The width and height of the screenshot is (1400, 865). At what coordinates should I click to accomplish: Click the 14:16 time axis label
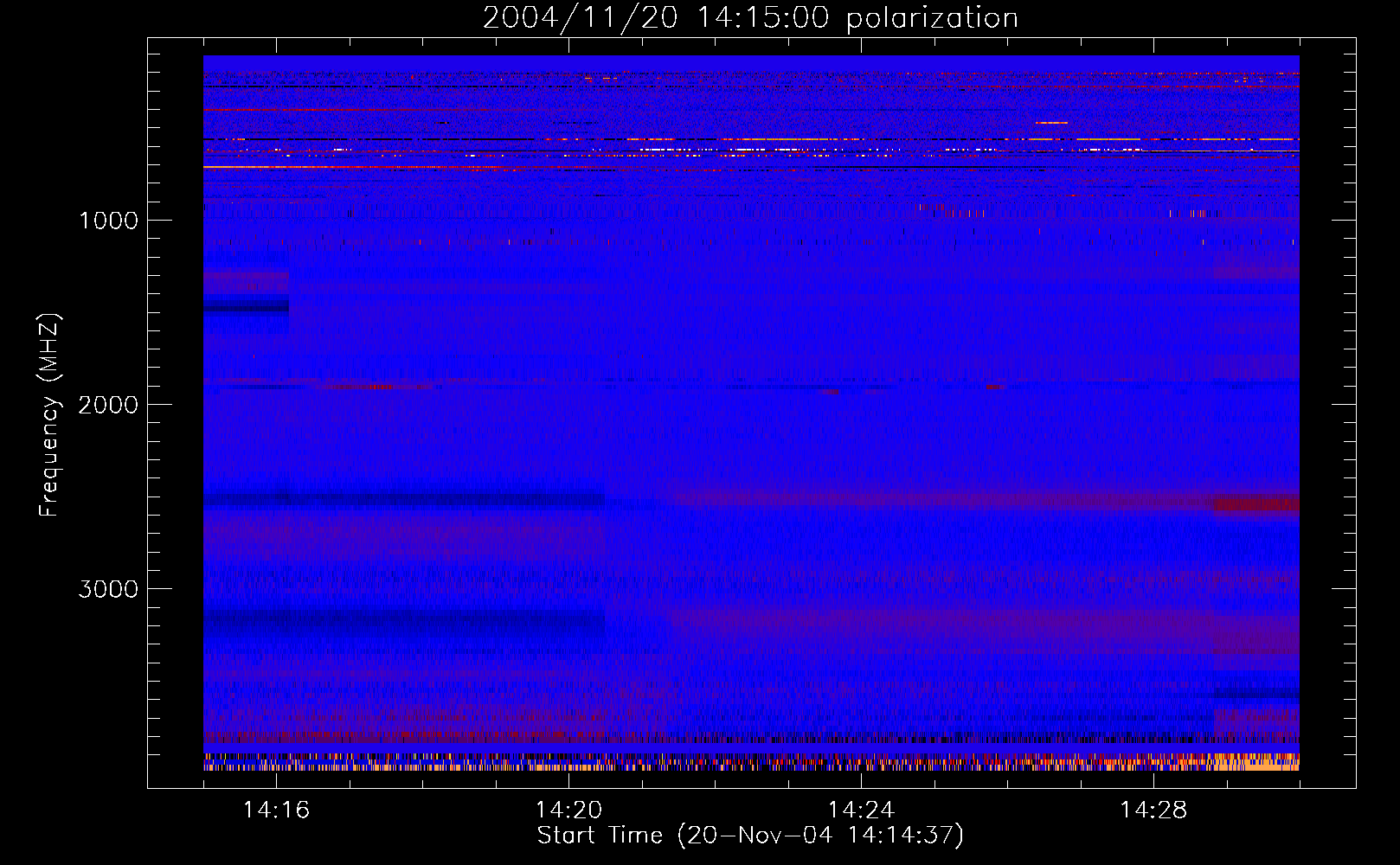coord(276,810)
